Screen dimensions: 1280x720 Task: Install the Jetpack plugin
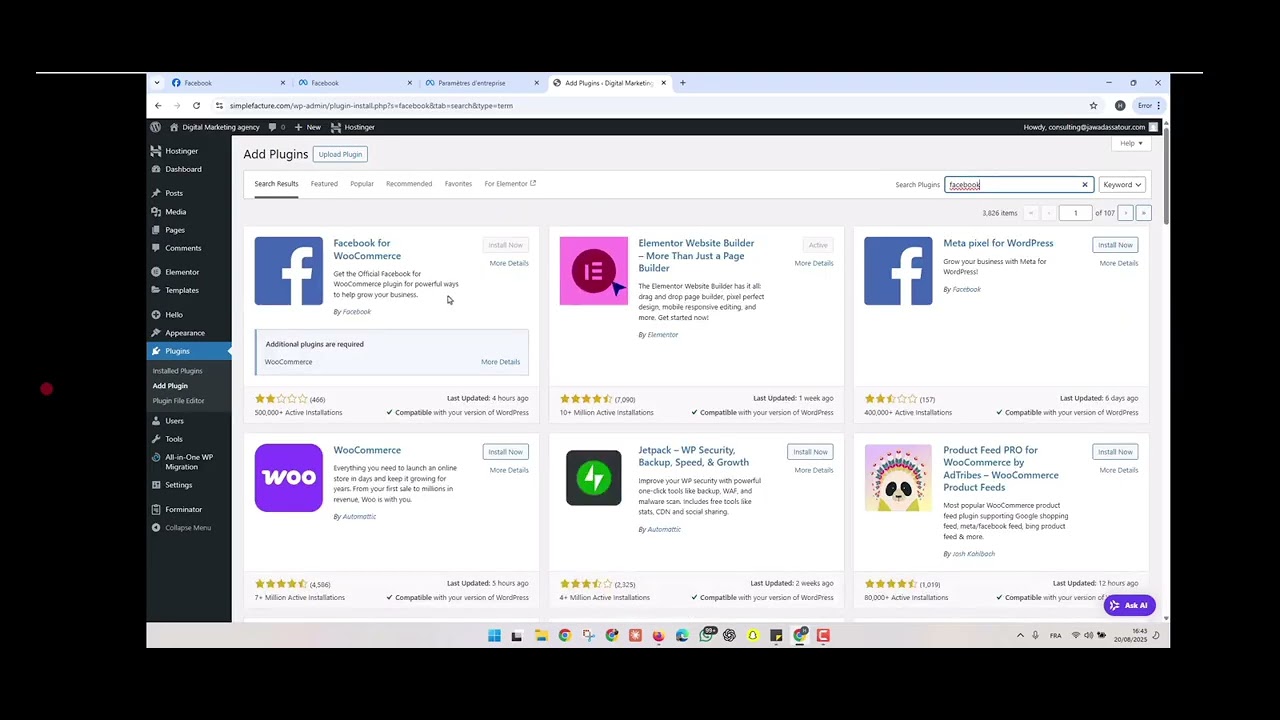pos(810,452)
